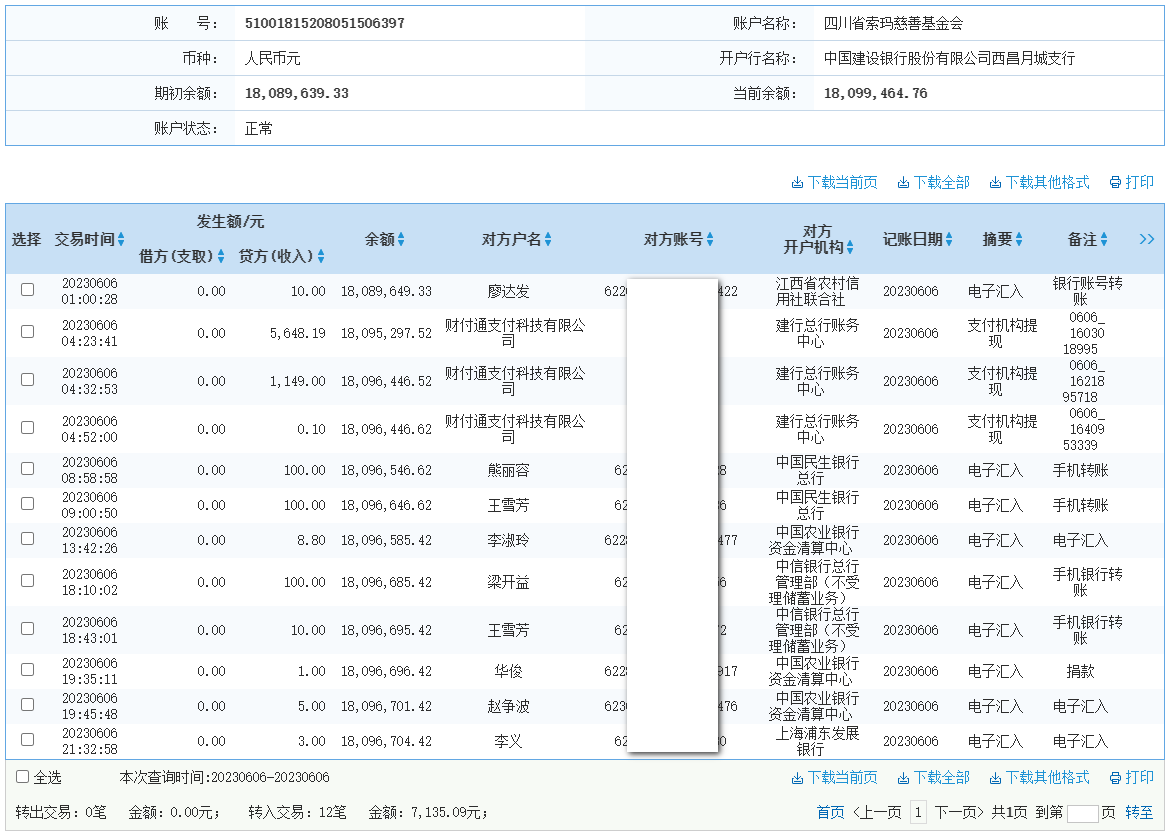
Task: Select checkbox for 李淑玲 row
Action: pos(28,539)
